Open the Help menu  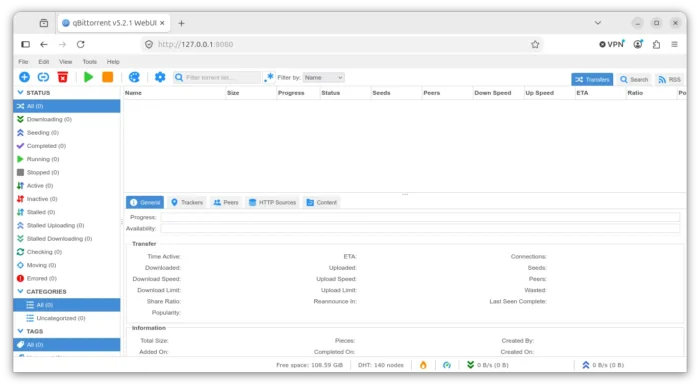click(x=113, y=62)
